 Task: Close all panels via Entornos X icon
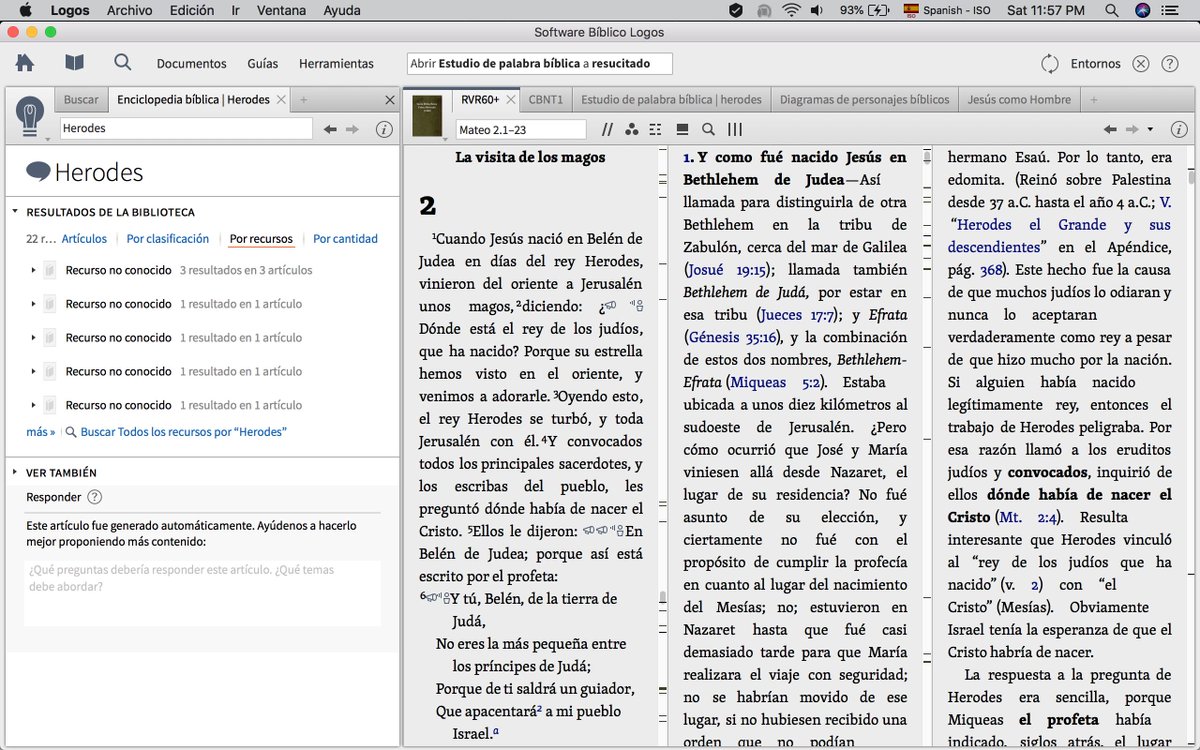coord(1141,63)
